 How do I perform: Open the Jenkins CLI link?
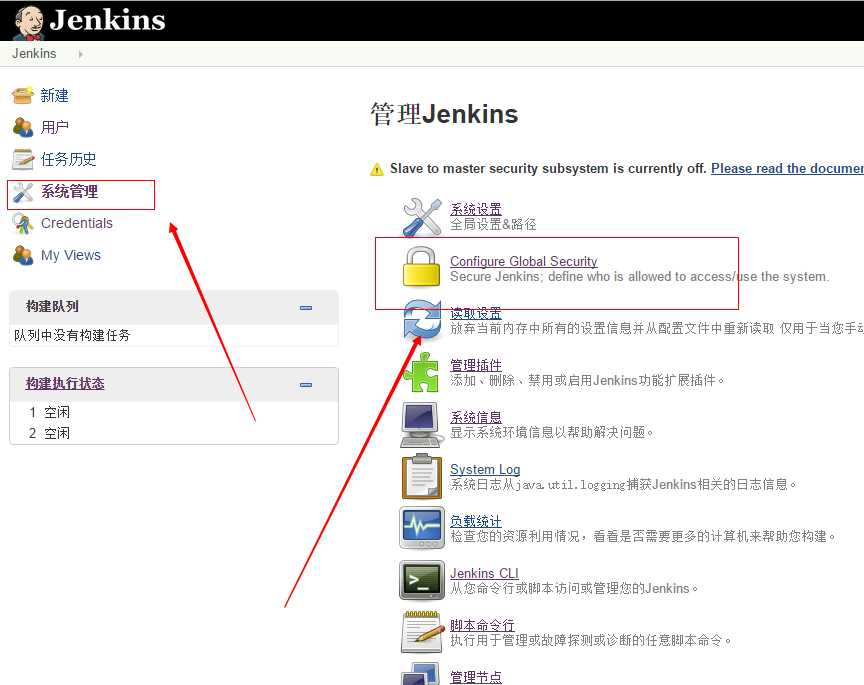click(x=484, y=573)
